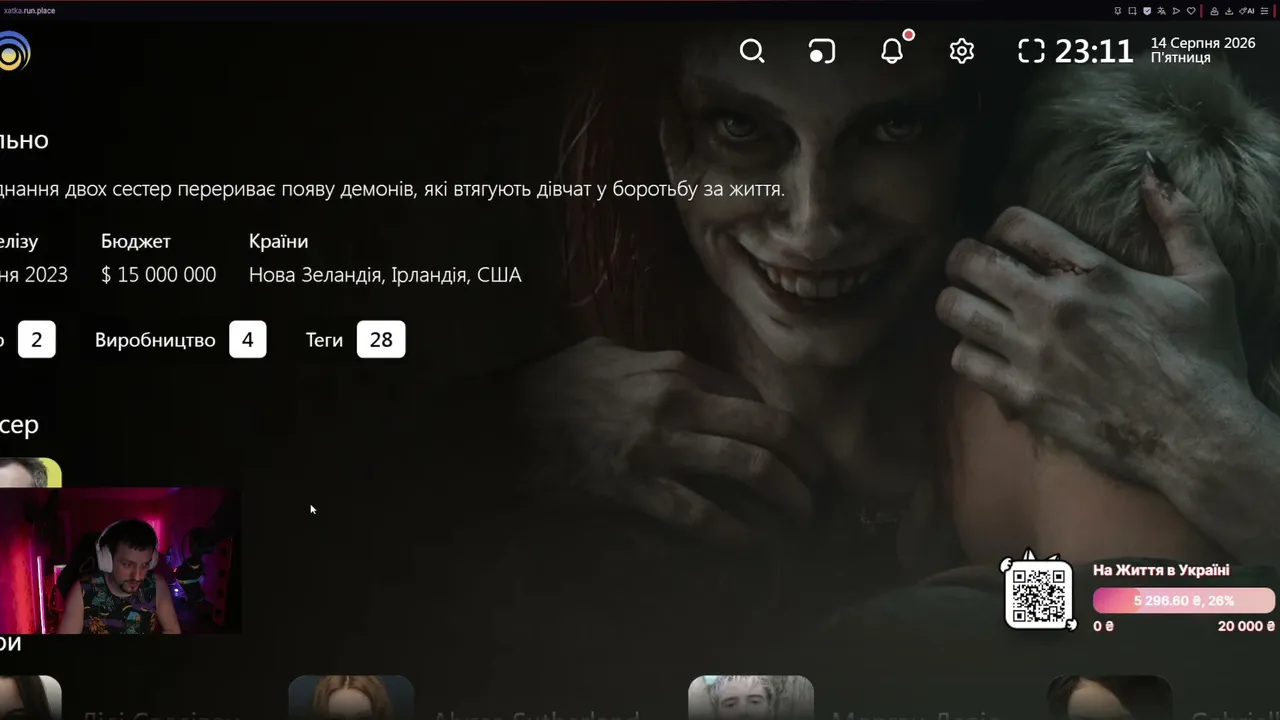Open the blond-haired actor photo thumbnail
Image resolution: width=1280 pixels, height=720 pixels.
751,698
